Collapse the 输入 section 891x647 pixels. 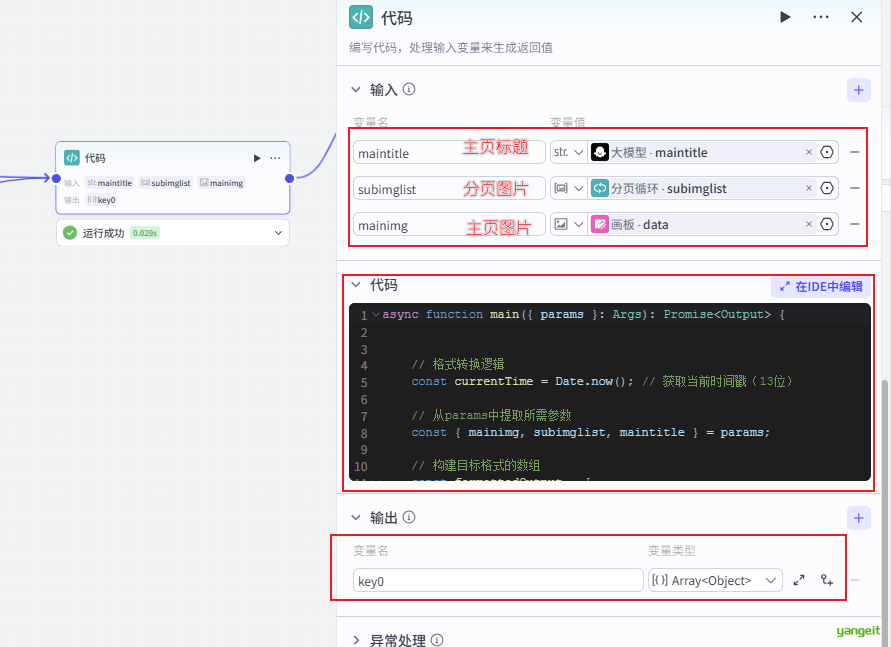356,90
